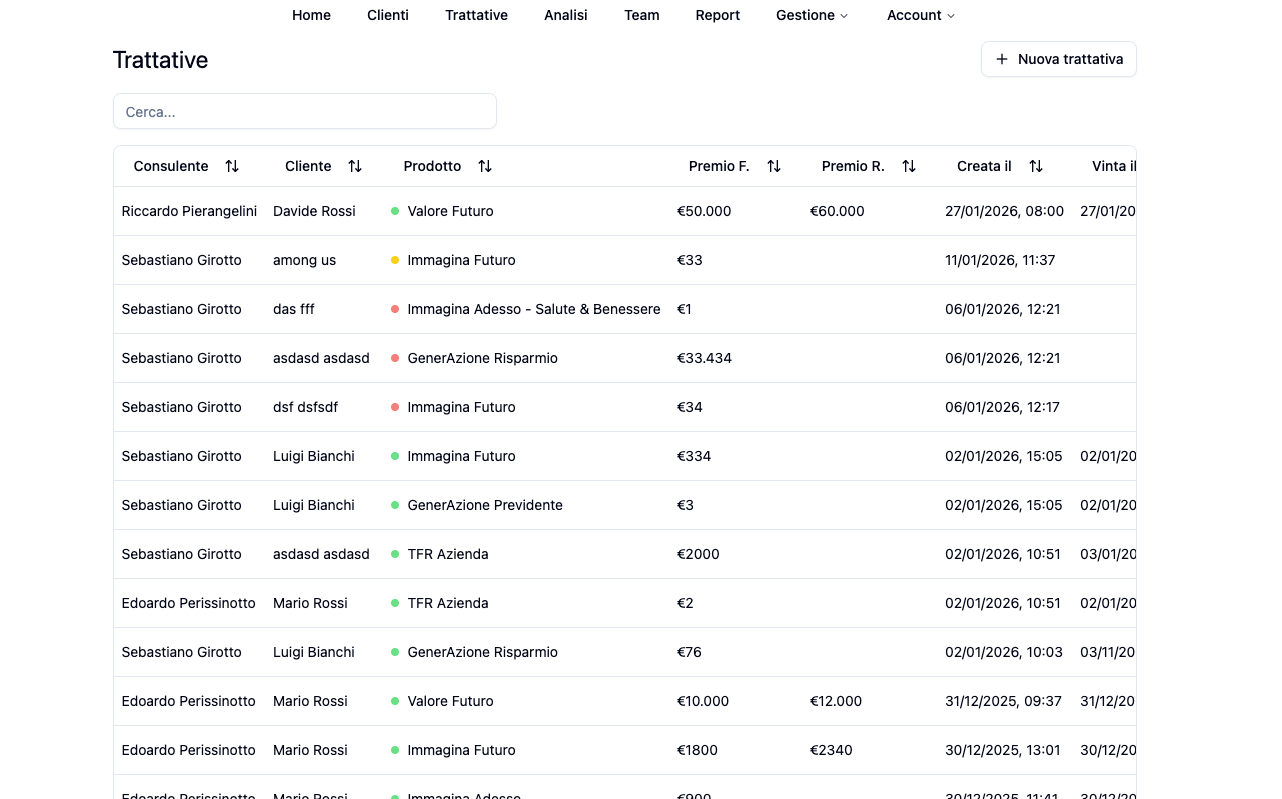Toggle the red dot beside GenerAzione Risparmio
Viewport: 1282px width, 799px height.
click(x=395, y=358)
